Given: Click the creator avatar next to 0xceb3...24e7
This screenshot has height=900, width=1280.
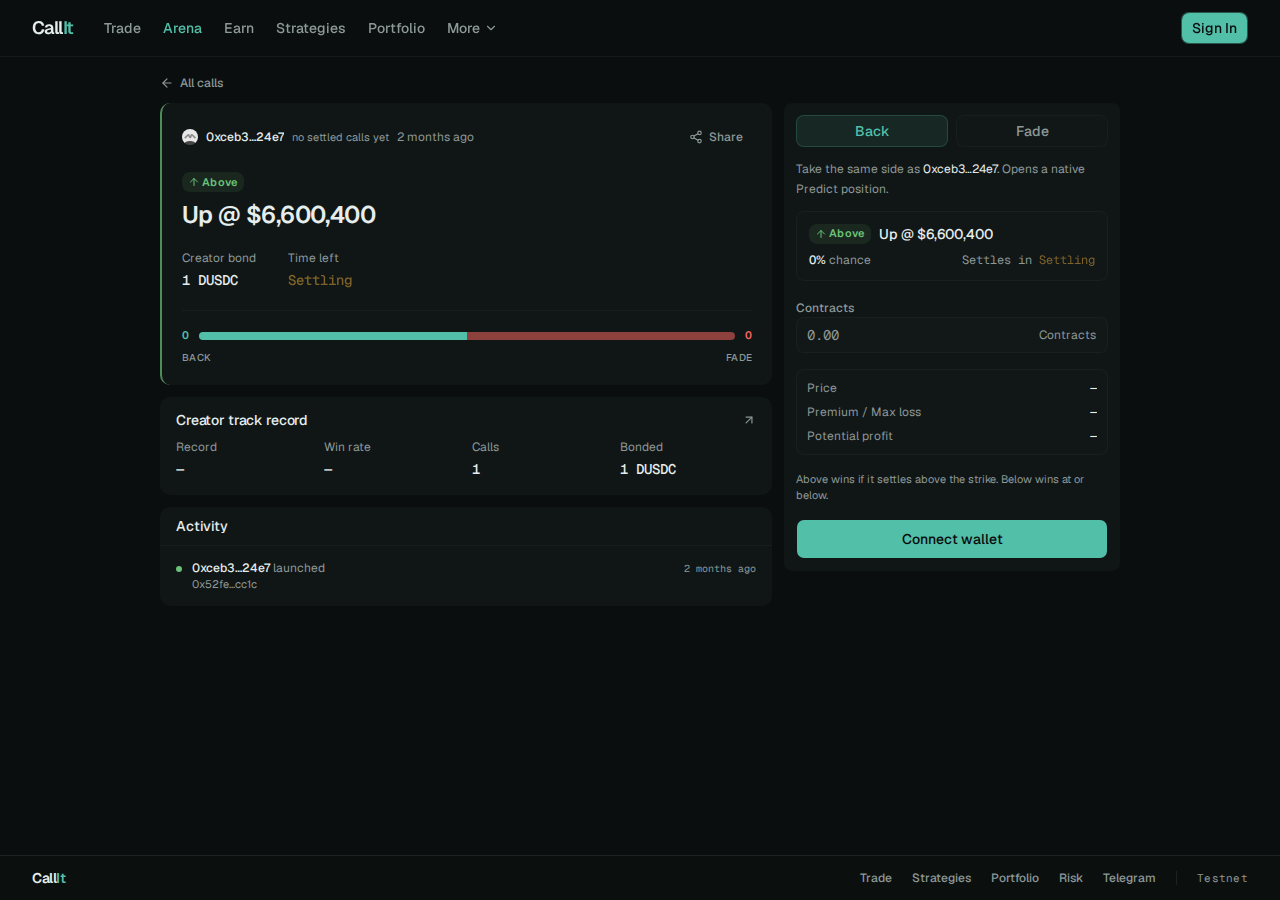Looking at the screenshot, I should tap(190, 137).
